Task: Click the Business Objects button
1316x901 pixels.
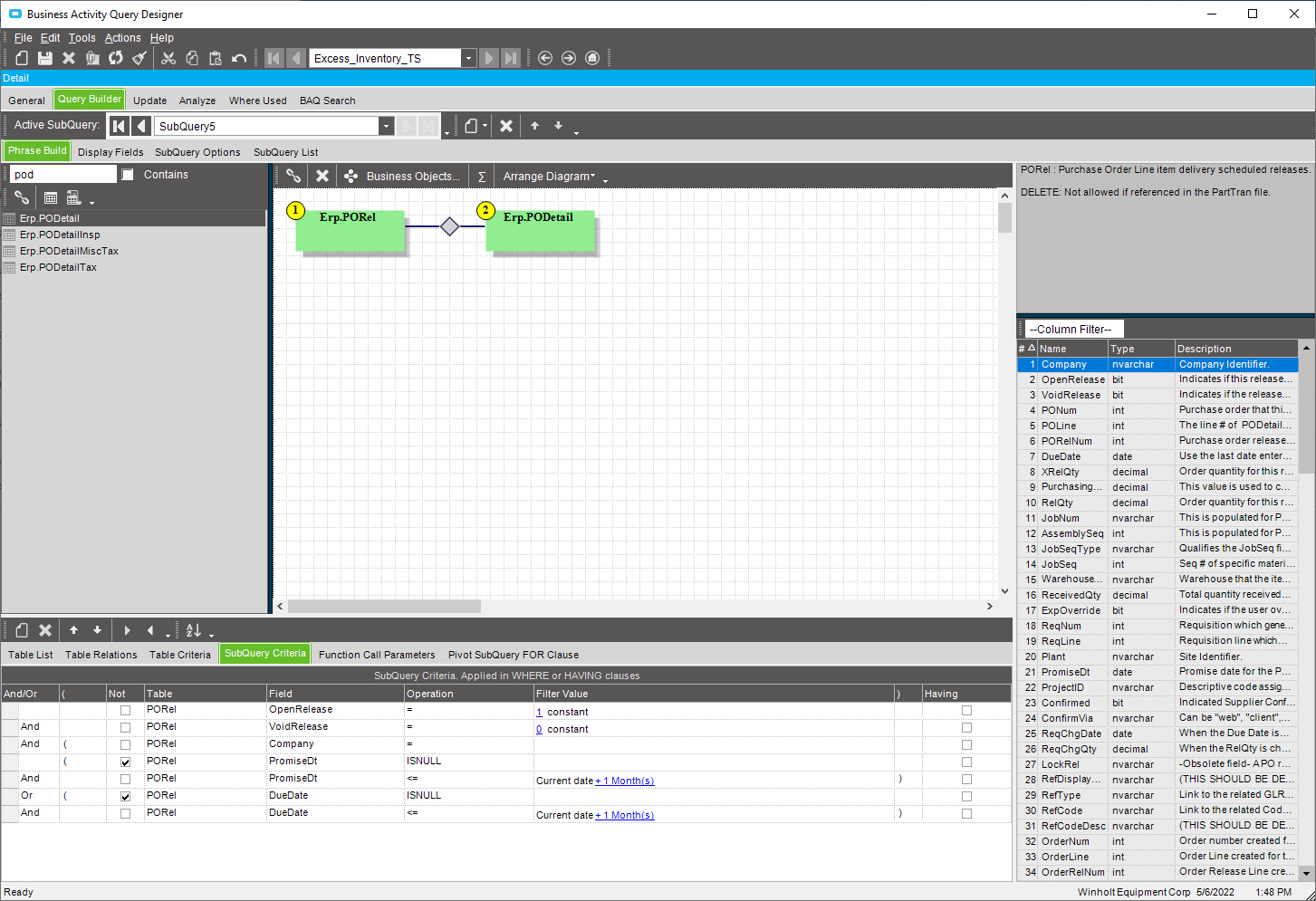Action: 403,177
